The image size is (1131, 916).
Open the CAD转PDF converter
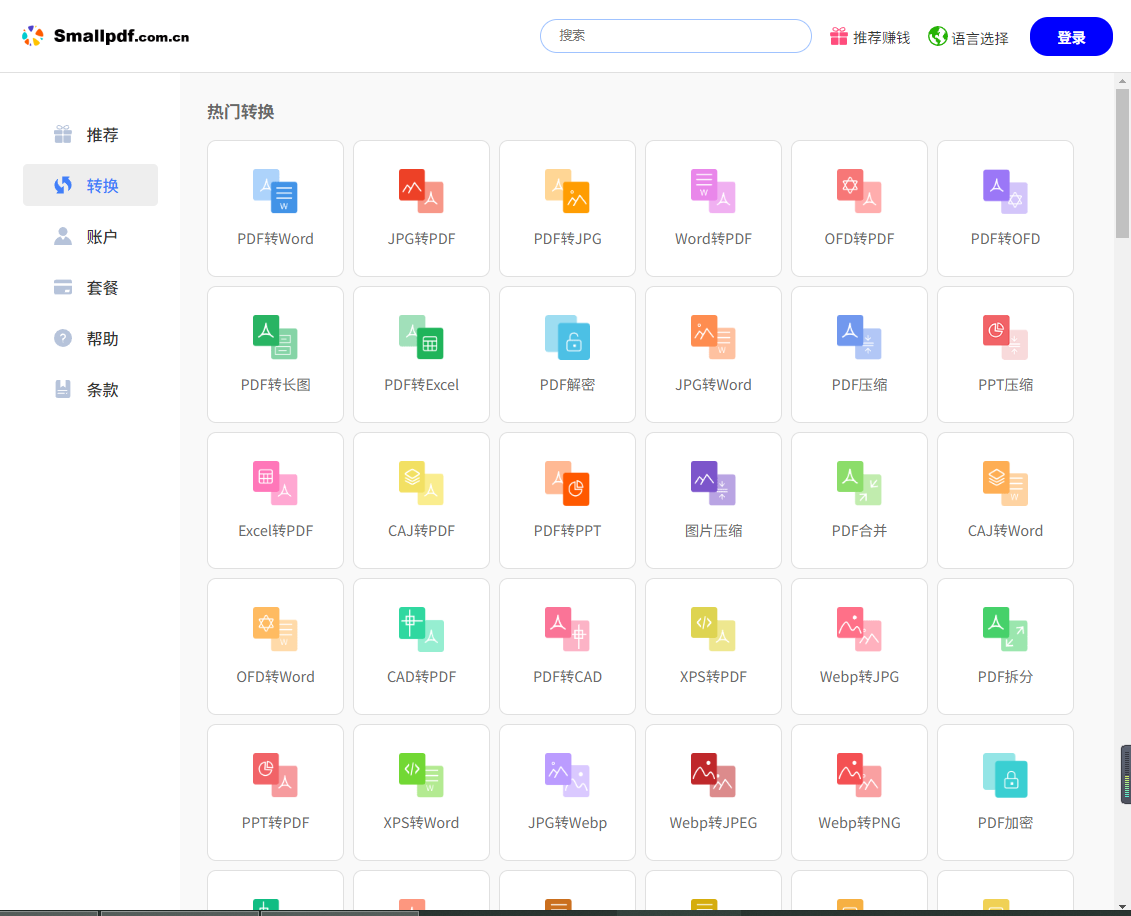[421, 646]
